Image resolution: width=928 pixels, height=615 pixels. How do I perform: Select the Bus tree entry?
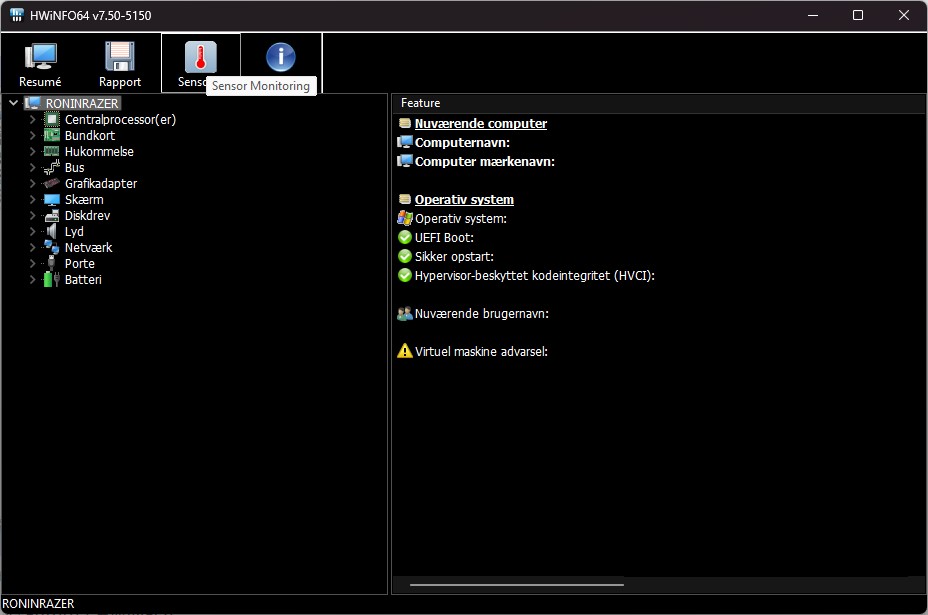[75, 168]
